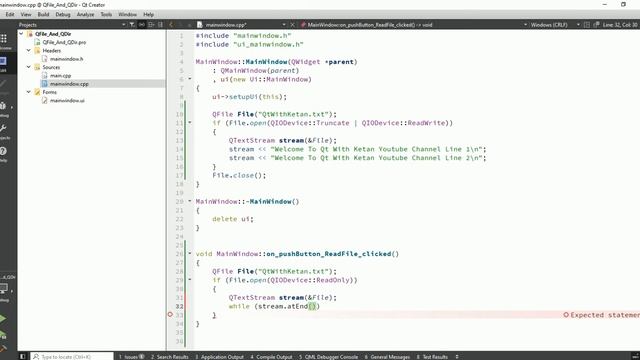Open Design mode in left sidebar

tap(3, 84)
